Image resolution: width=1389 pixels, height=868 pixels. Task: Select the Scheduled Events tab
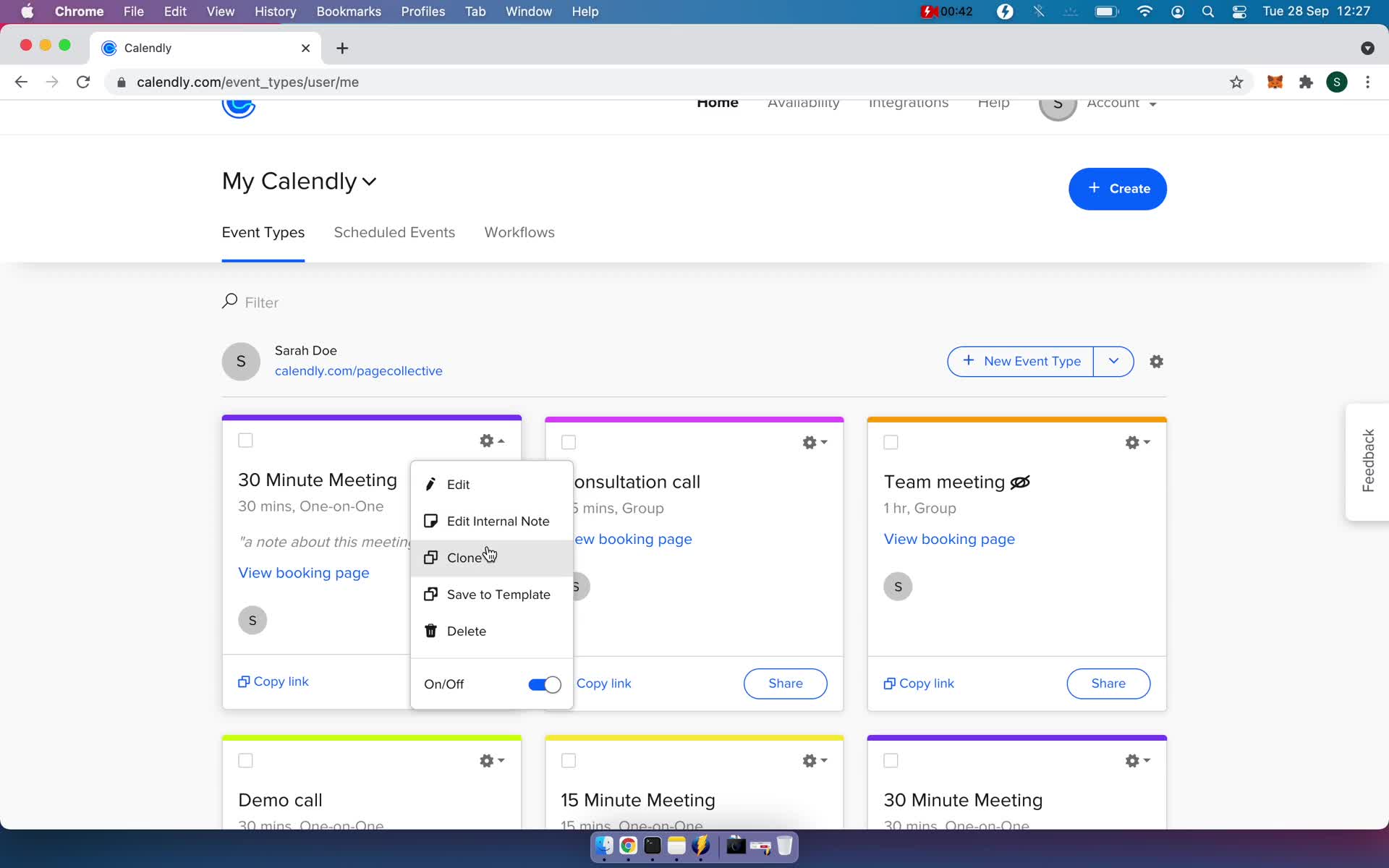[394, 231]
